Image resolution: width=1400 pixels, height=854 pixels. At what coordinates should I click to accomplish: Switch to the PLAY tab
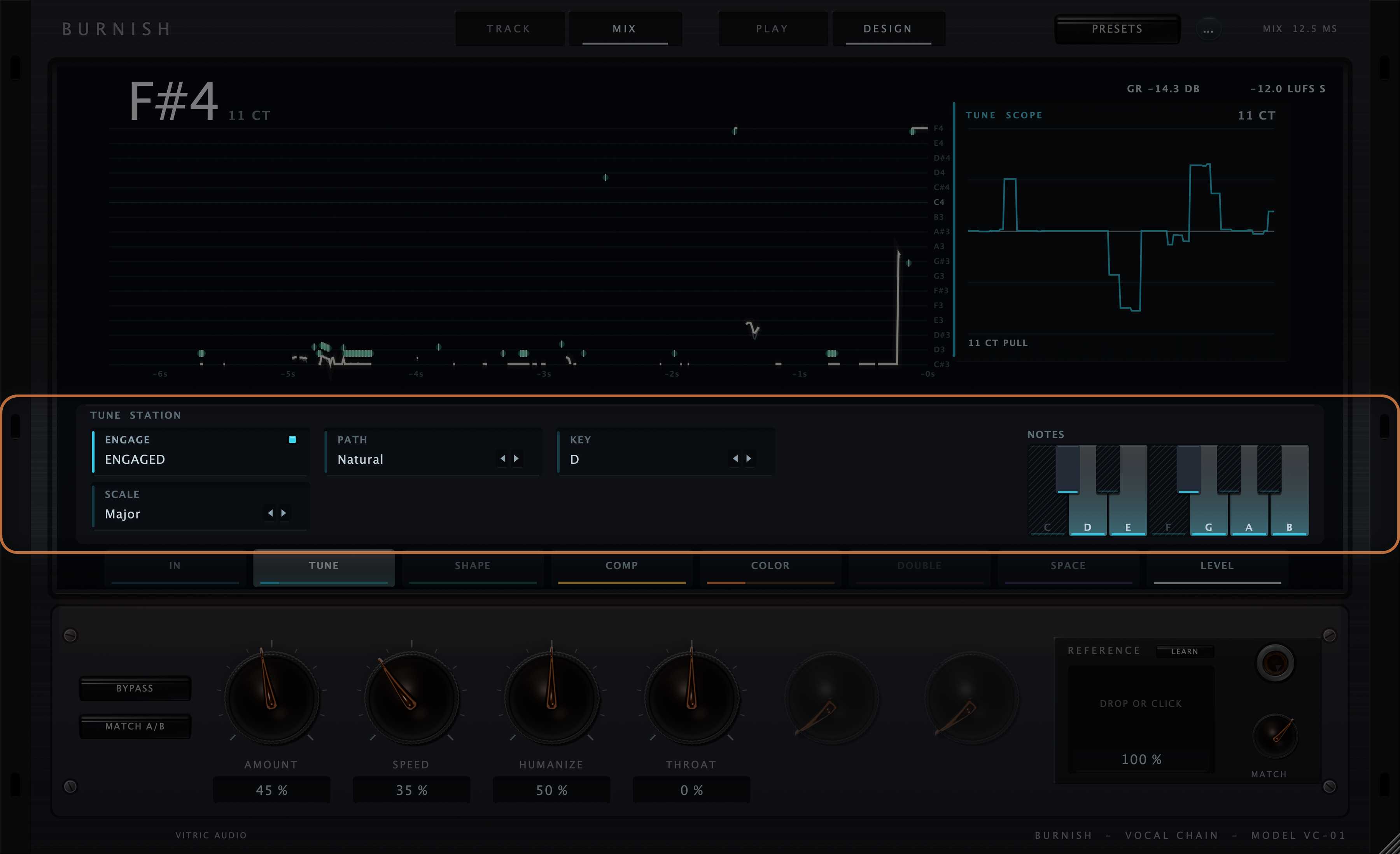click(772, 28)
